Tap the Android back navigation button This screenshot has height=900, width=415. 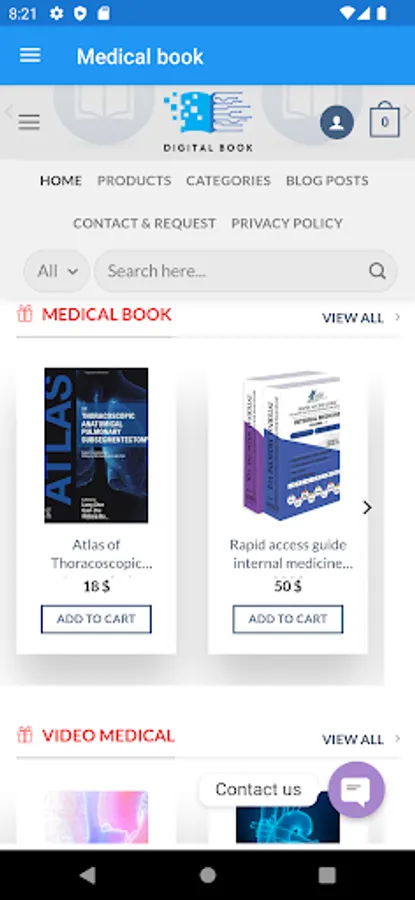point(87,875)
